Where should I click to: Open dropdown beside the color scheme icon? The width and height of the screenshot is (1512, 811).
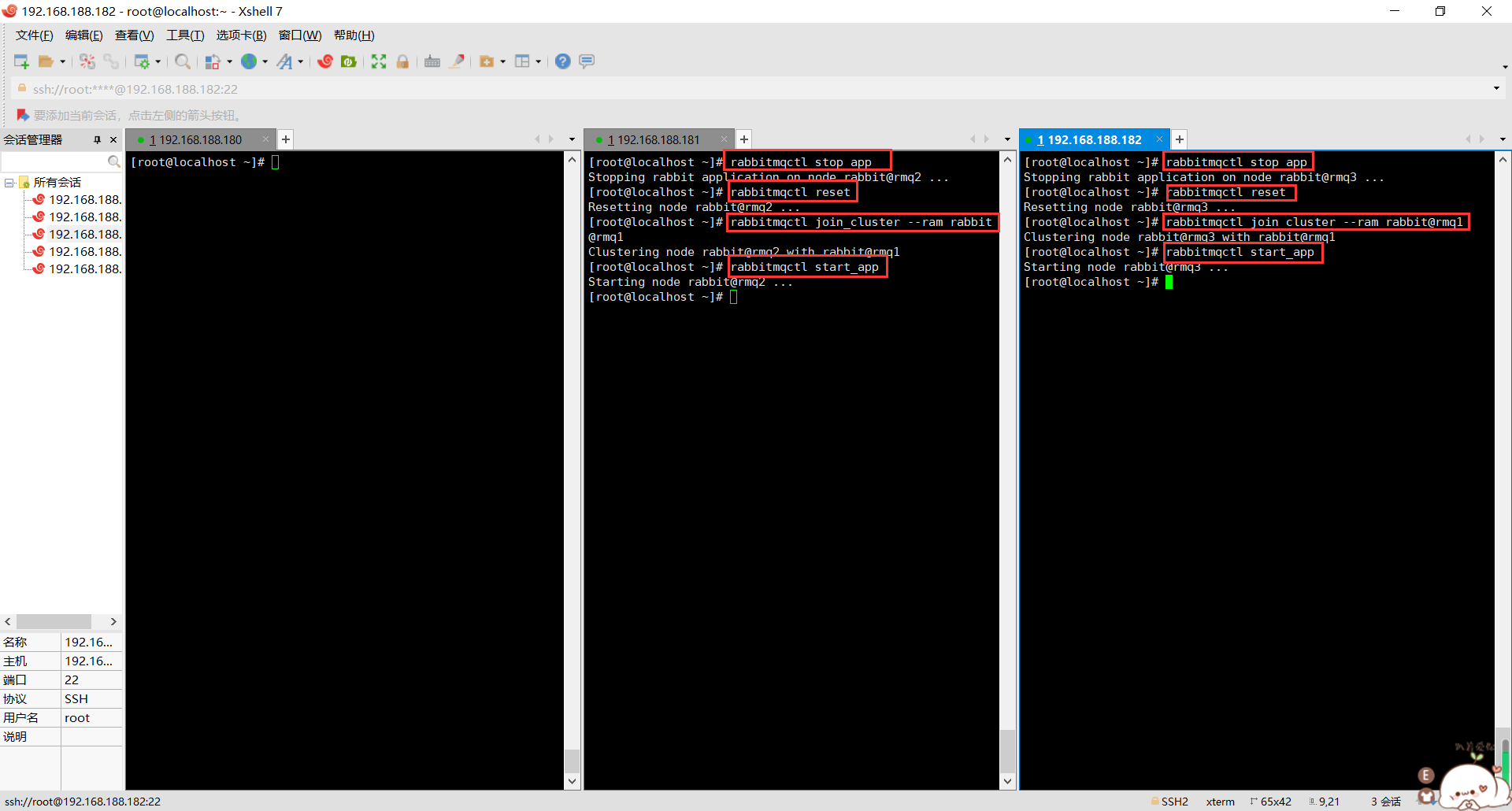tap(229, 62)
